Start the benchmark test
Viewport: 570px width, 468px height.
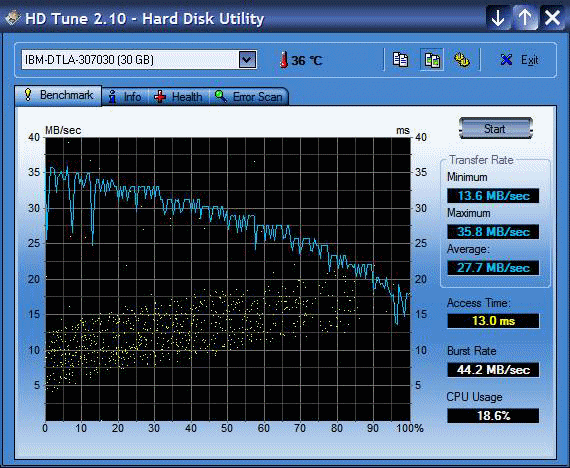click(496, 128)
